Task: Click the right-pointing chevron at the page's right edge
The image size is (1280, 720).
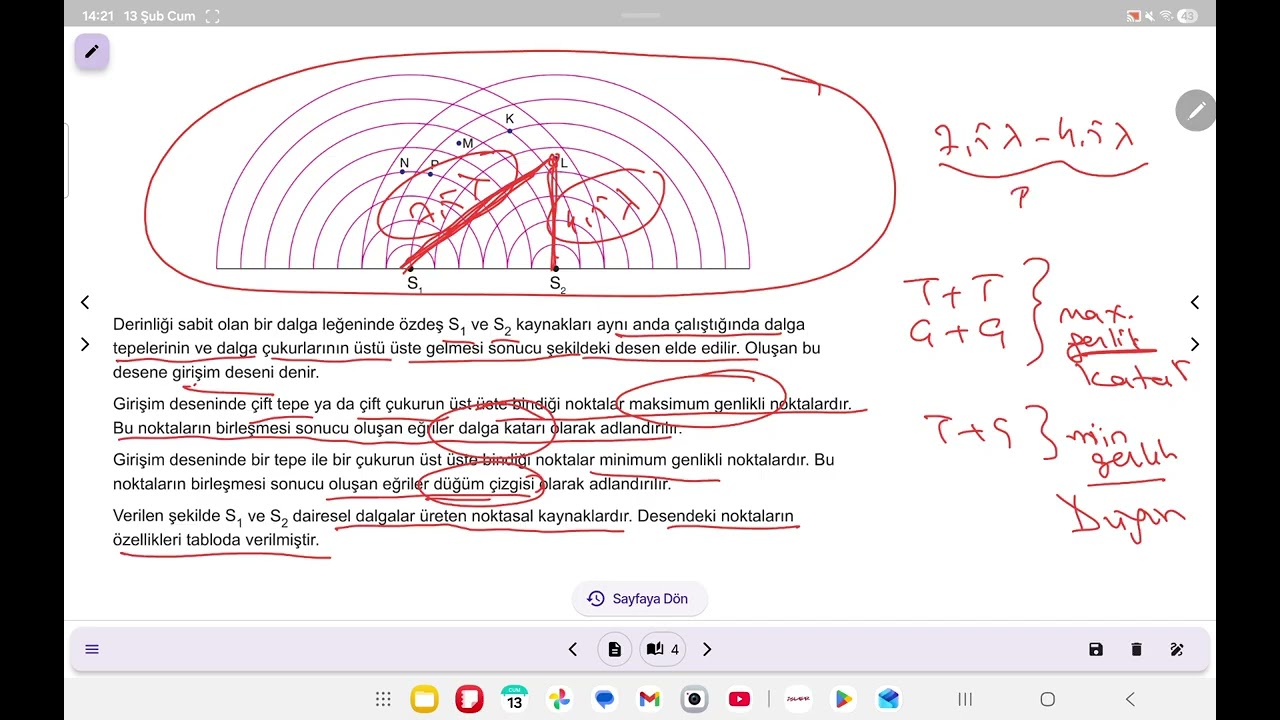Action: point(1195,344)
